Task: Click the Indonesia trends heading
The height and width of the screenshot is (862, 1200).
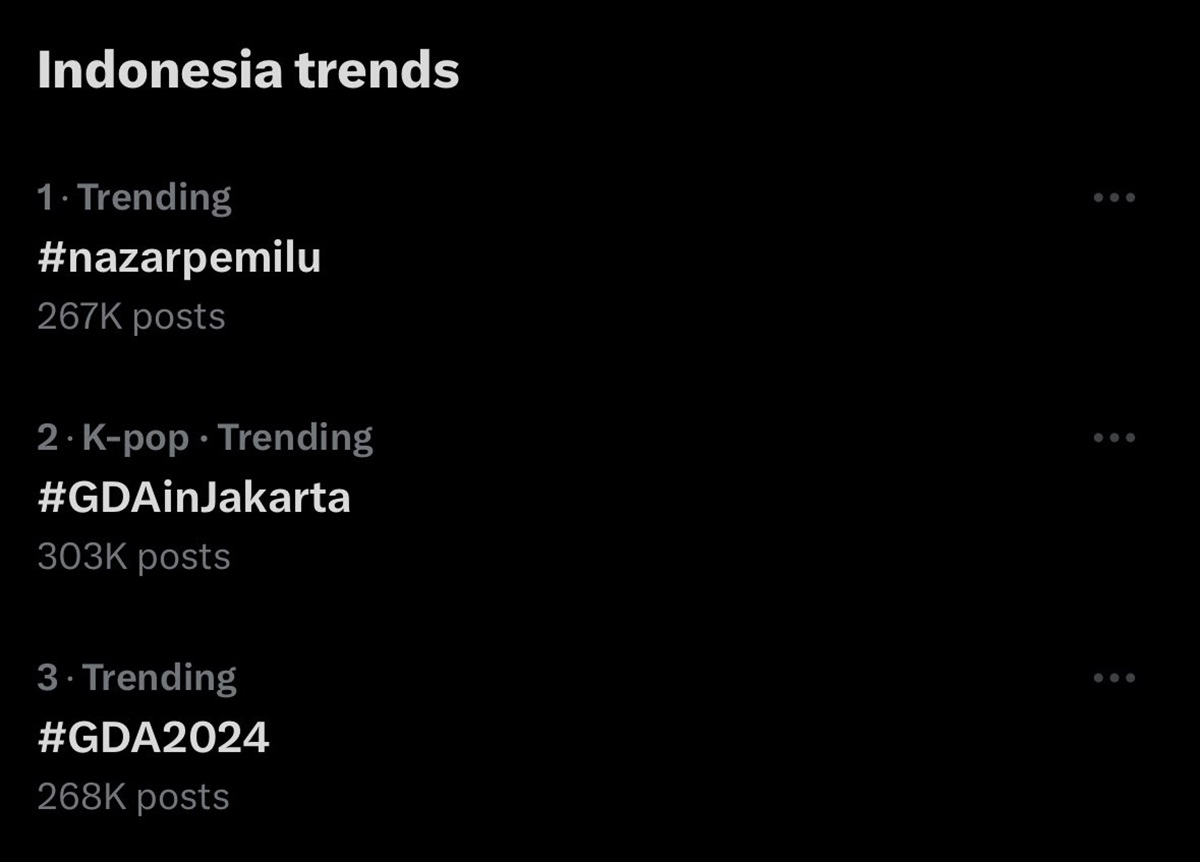Action: [247, 69]
